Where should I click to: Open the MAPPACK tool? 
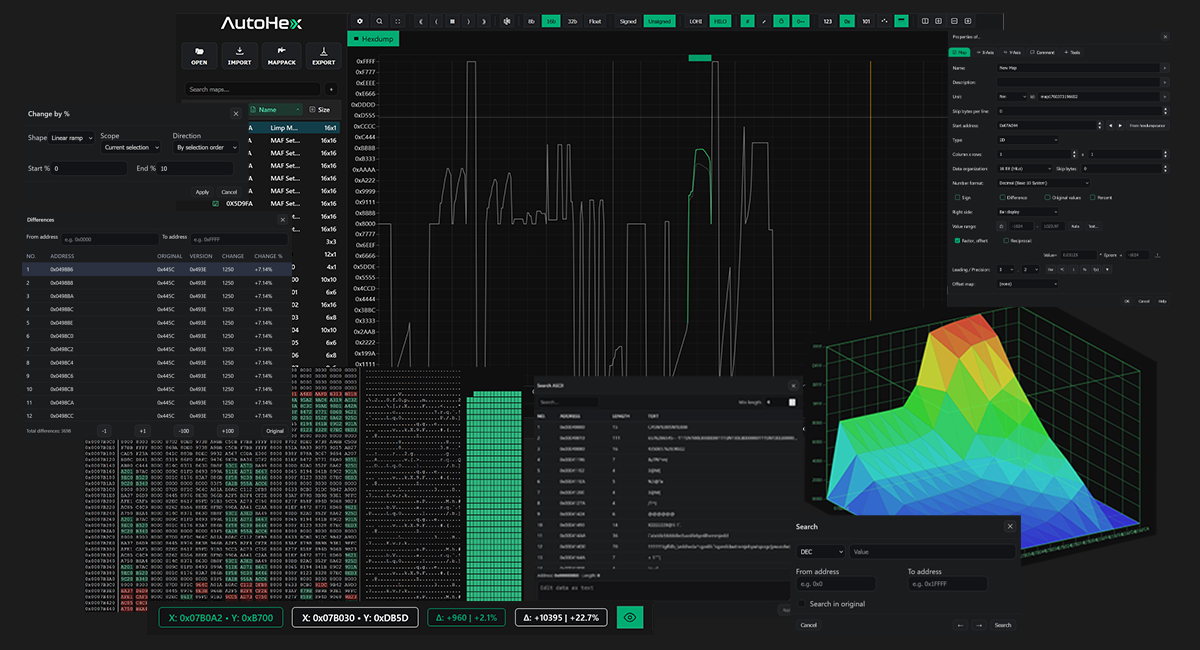[x=282, y=56]
